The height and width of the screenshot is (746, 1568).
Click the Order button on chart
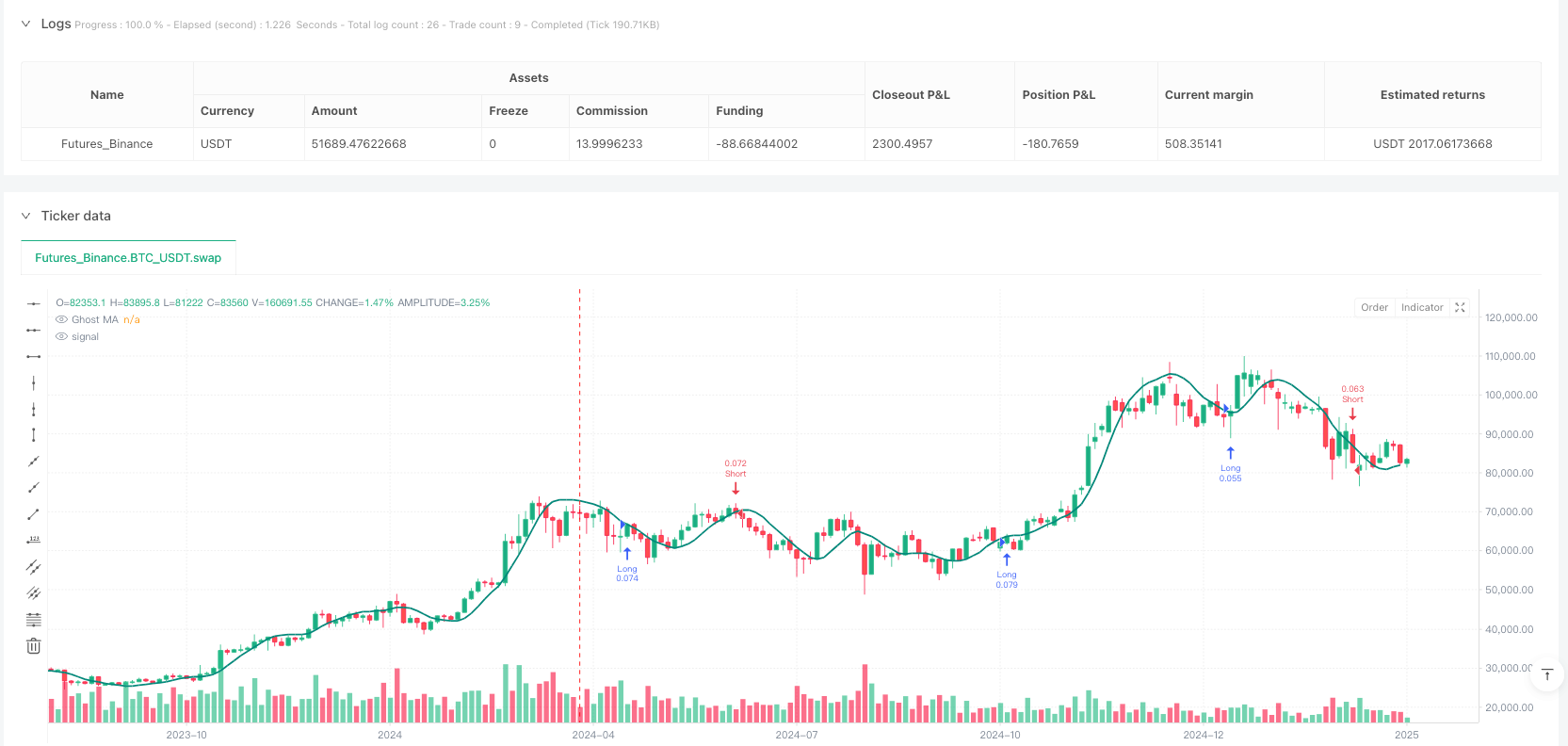click(x=1374, y=308)
